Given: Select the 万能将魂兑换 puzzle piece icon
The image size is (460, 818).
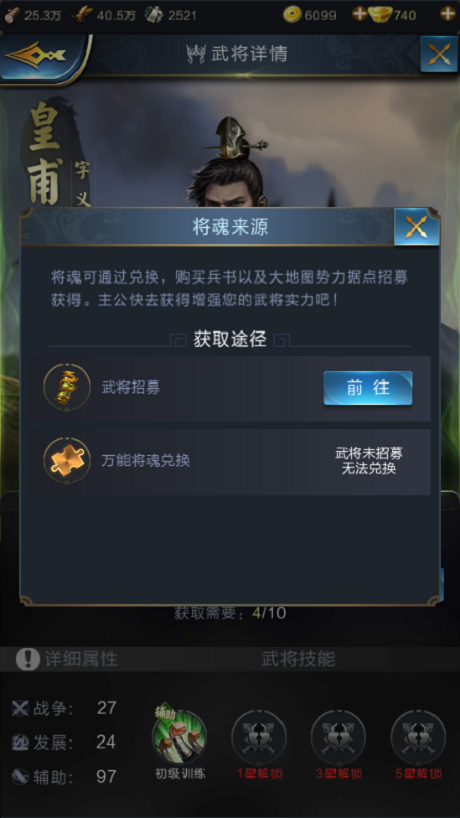Looking at the screenshot, I should (x=67, y=461).
